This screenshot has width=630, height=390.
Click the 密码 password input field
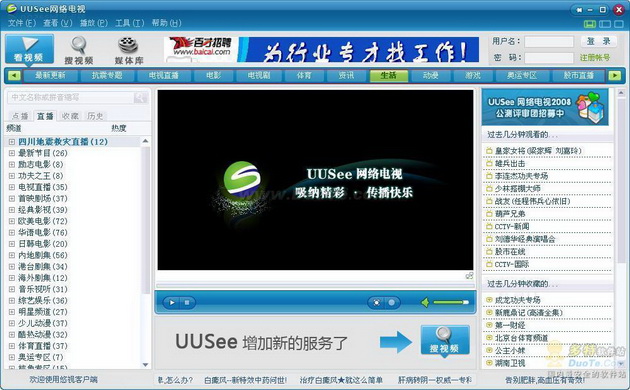click(x=549, y=57)
